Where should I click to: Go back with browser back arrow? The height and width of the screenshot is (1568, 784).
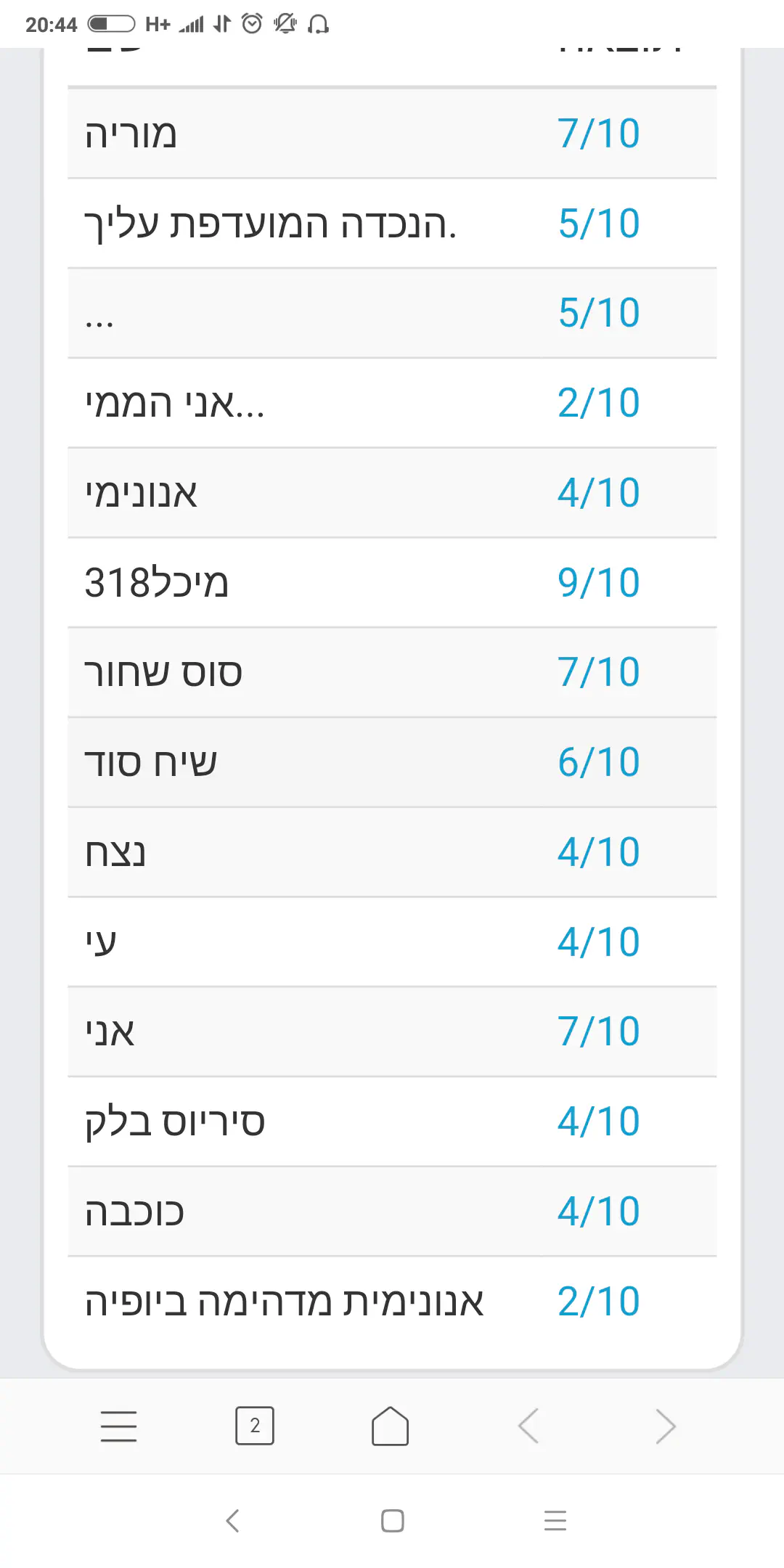click(528, 1426)
